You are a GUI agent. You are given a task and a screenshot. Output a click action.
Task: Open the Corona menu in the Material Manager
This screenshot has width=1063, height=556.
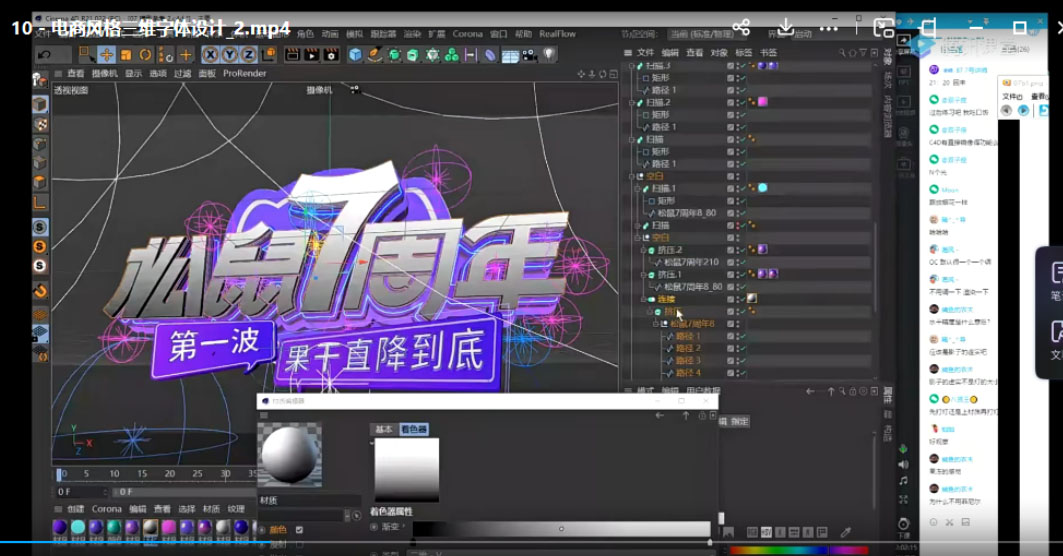point(106,509)
